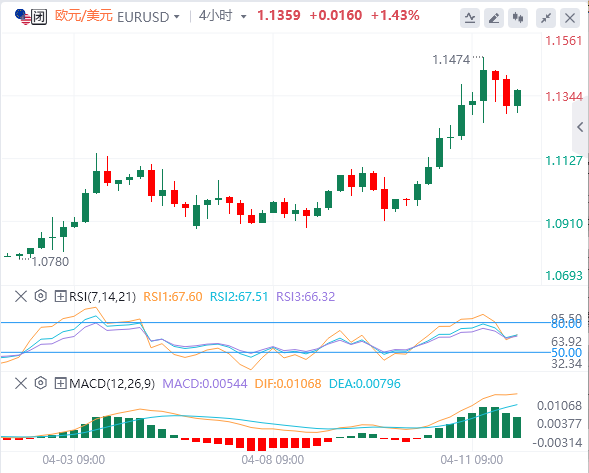589x473 pixels.
Task: Click the RSI 63.92 axis value
Action: coord(566,342)
